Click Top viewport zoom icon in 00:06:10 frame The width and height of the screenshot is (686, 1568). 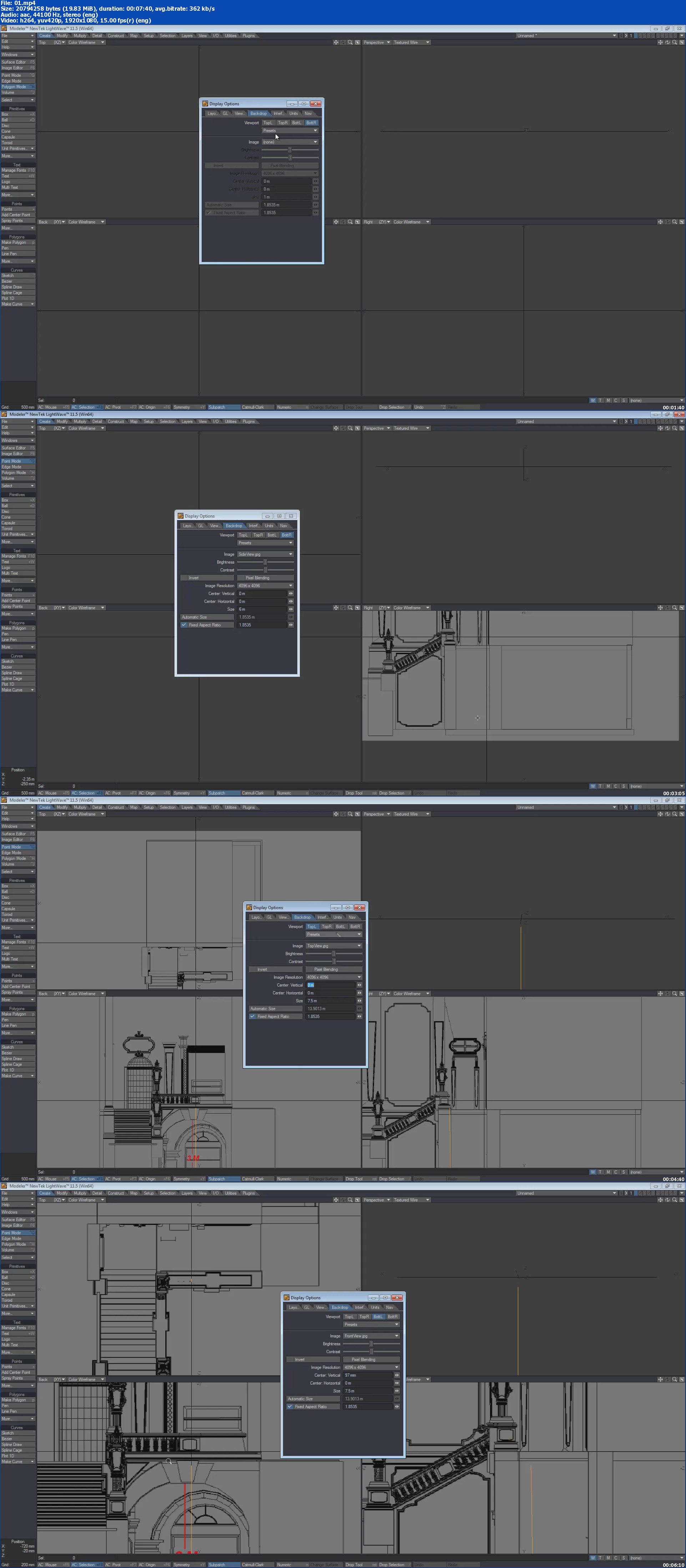[x=350, y=1200]
